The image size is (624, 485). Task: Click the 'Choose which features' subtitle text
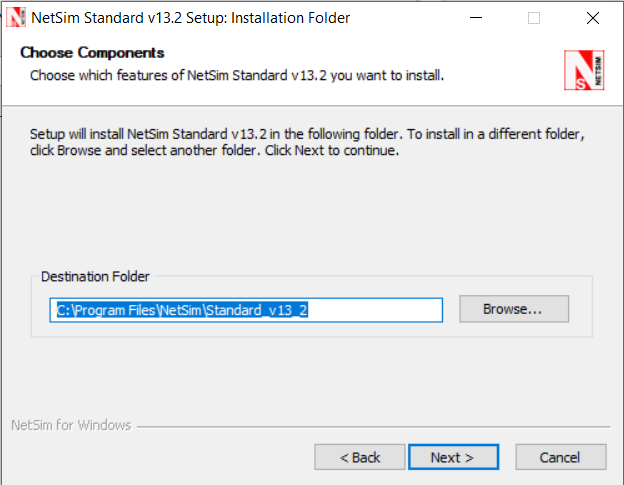[237, 75]
